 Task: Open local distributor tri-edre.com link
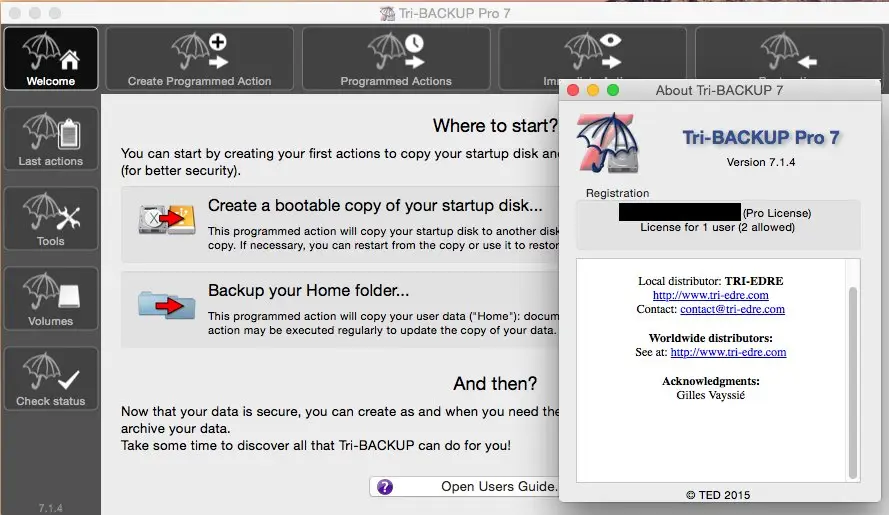710,295
